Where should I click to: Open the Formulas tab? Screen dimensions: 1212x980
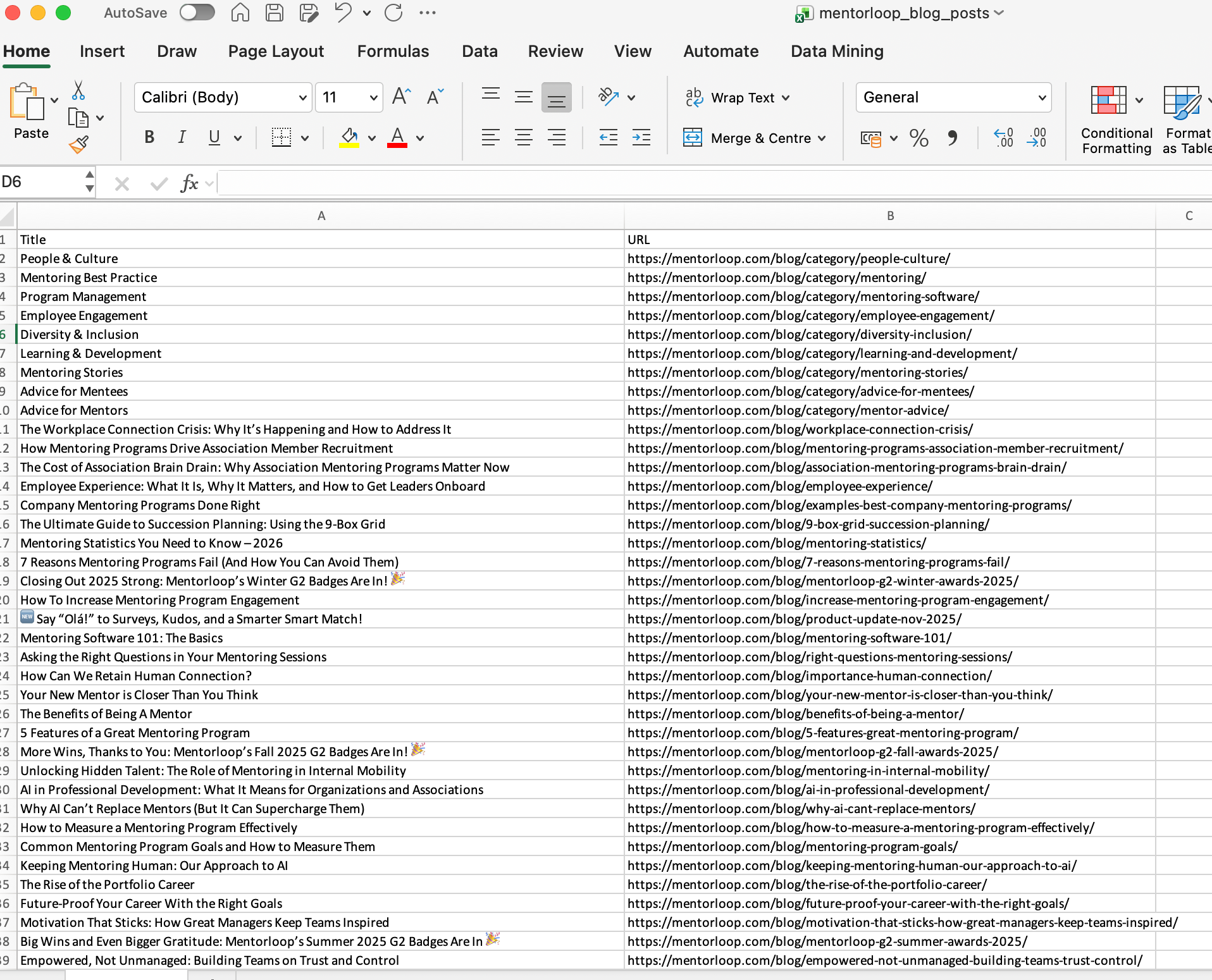click(x=393, y=51)
